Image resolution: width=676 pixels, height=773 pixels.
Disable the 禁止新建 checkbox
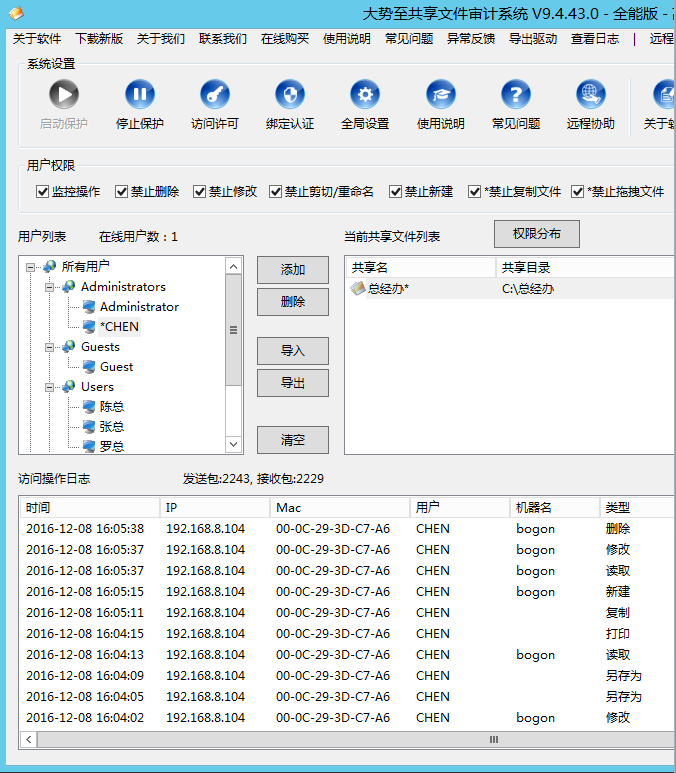[x=395, y=192]
